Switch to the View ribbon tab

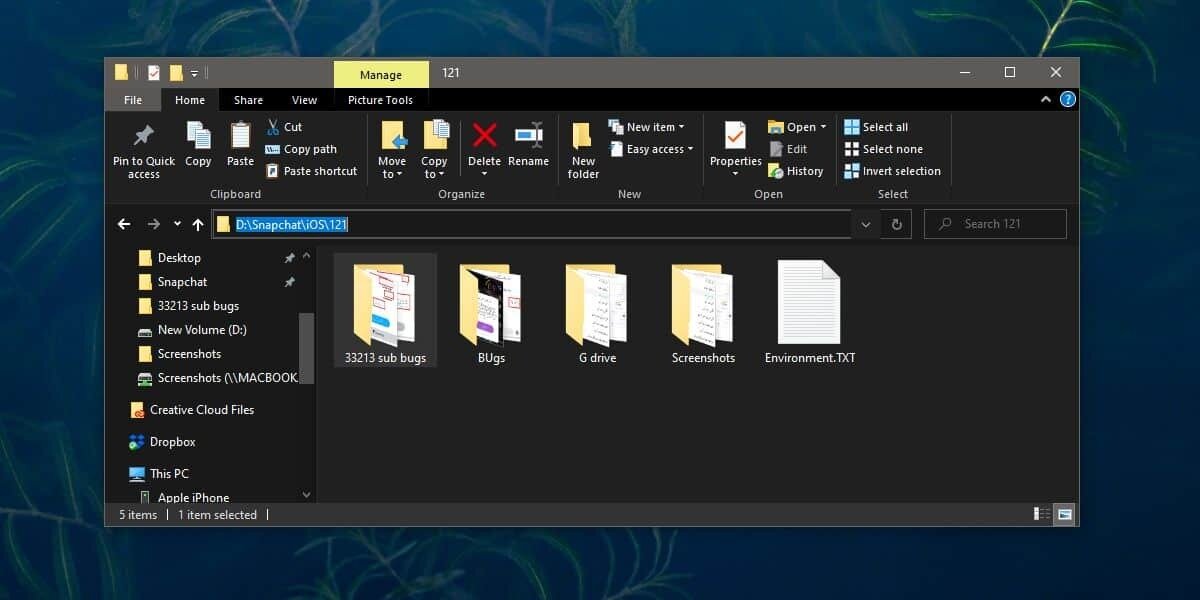pyautogui.click(x=304, y=100)
